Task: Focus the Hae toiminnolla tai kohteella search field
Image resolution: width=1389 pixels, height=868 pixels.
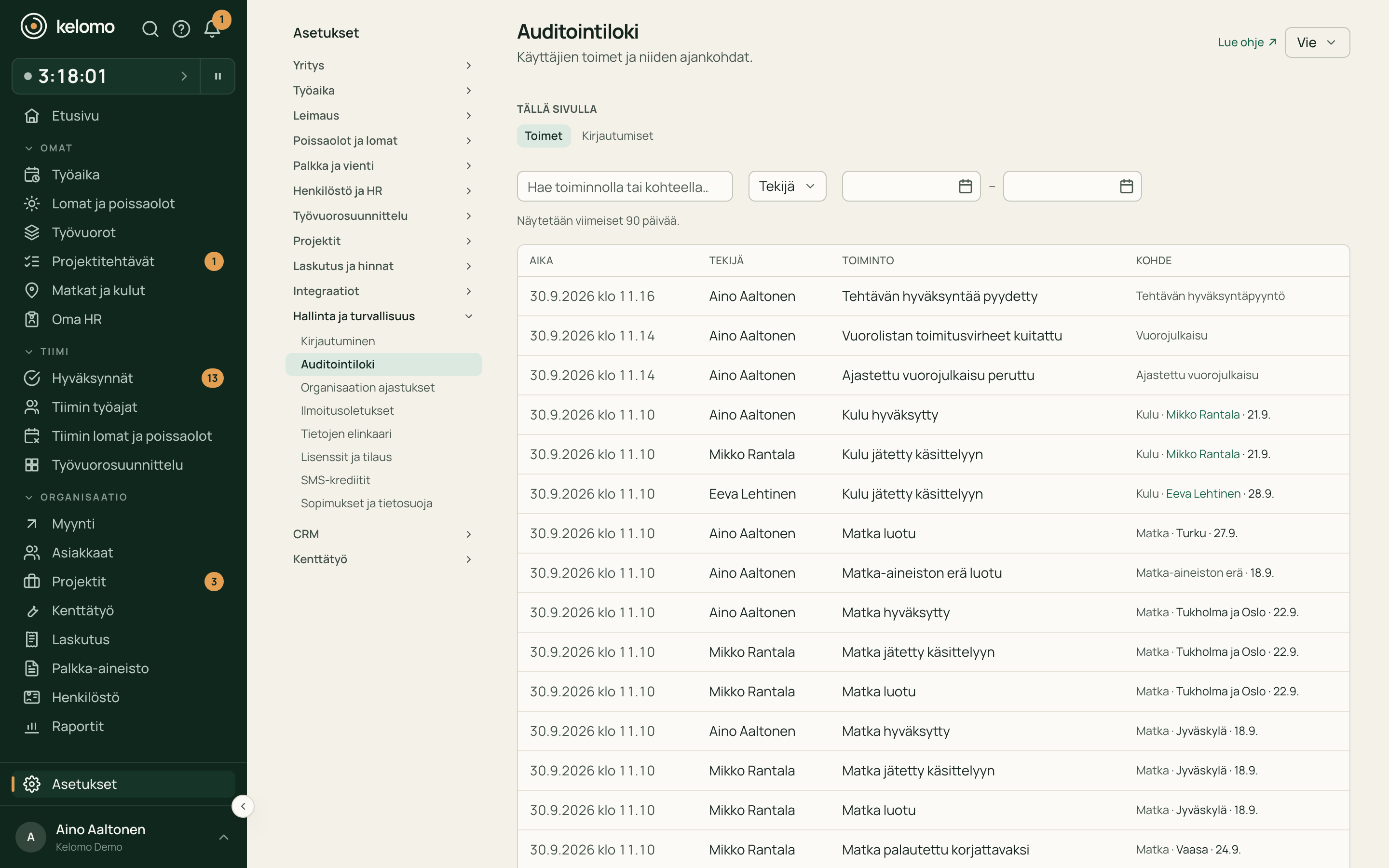Action: [625, 186]
